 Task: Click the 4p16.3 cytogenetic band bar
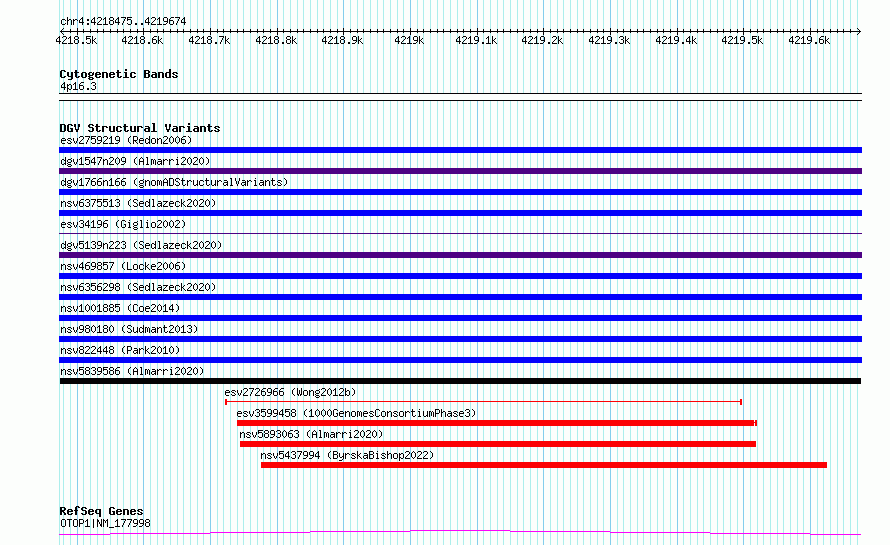(x=460, y=97)
